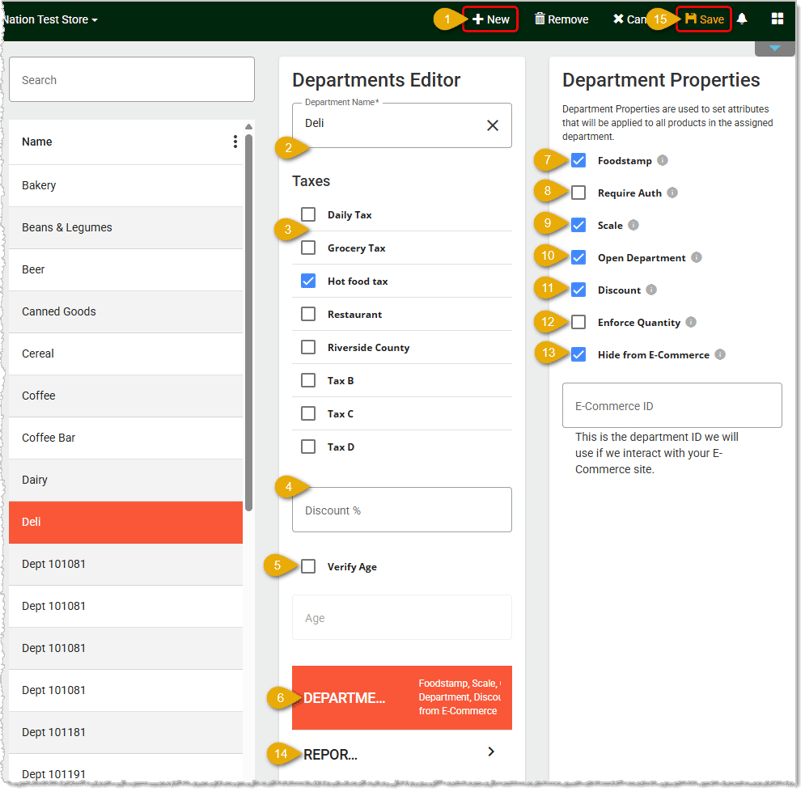Viewport: 805px width, 796px height.
Task: Uncheck the Foodstamp property
Action: [x=579, y=160]
